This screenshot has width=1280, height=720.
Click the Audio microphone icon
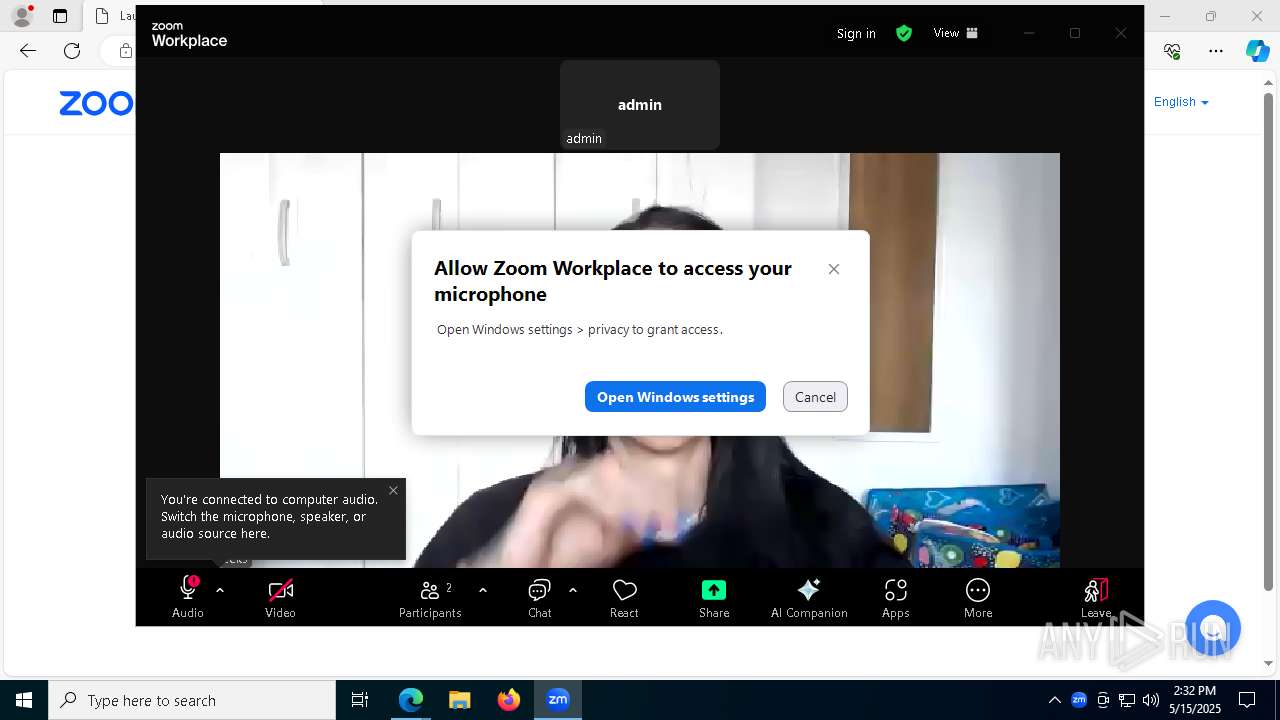pos(188,590)
